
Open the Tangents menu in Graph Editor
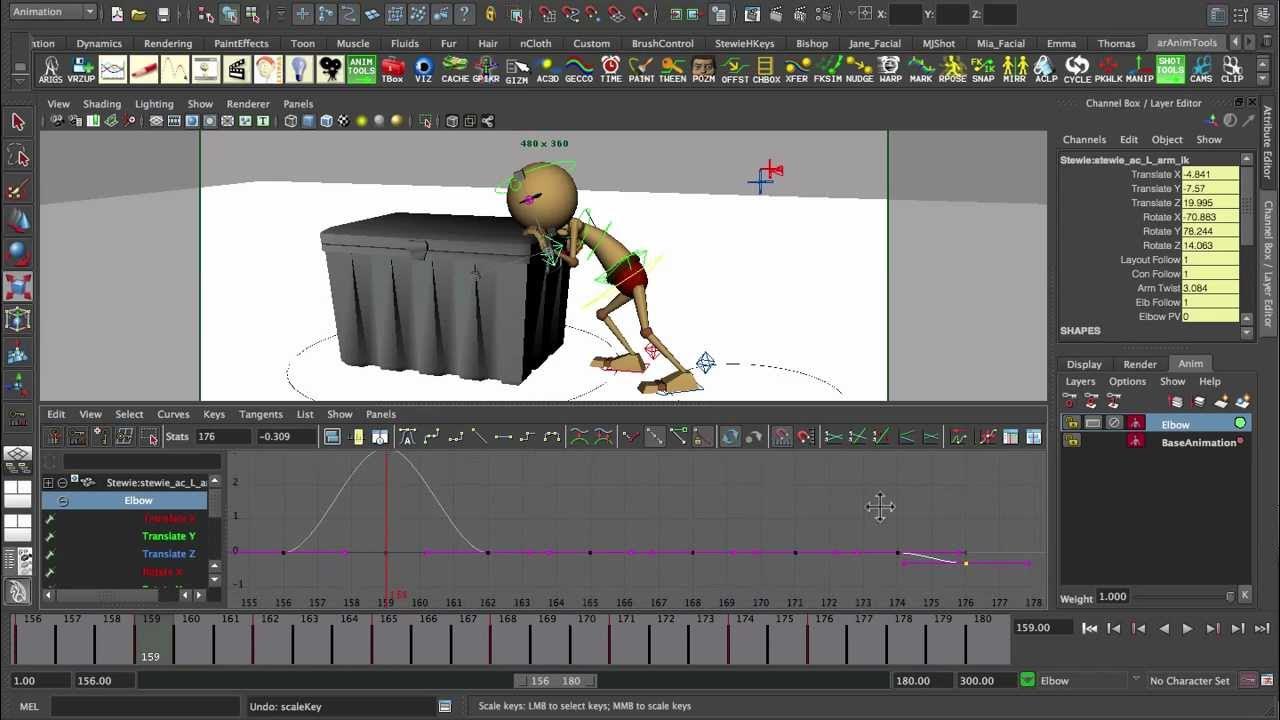[x=260, y=414]
